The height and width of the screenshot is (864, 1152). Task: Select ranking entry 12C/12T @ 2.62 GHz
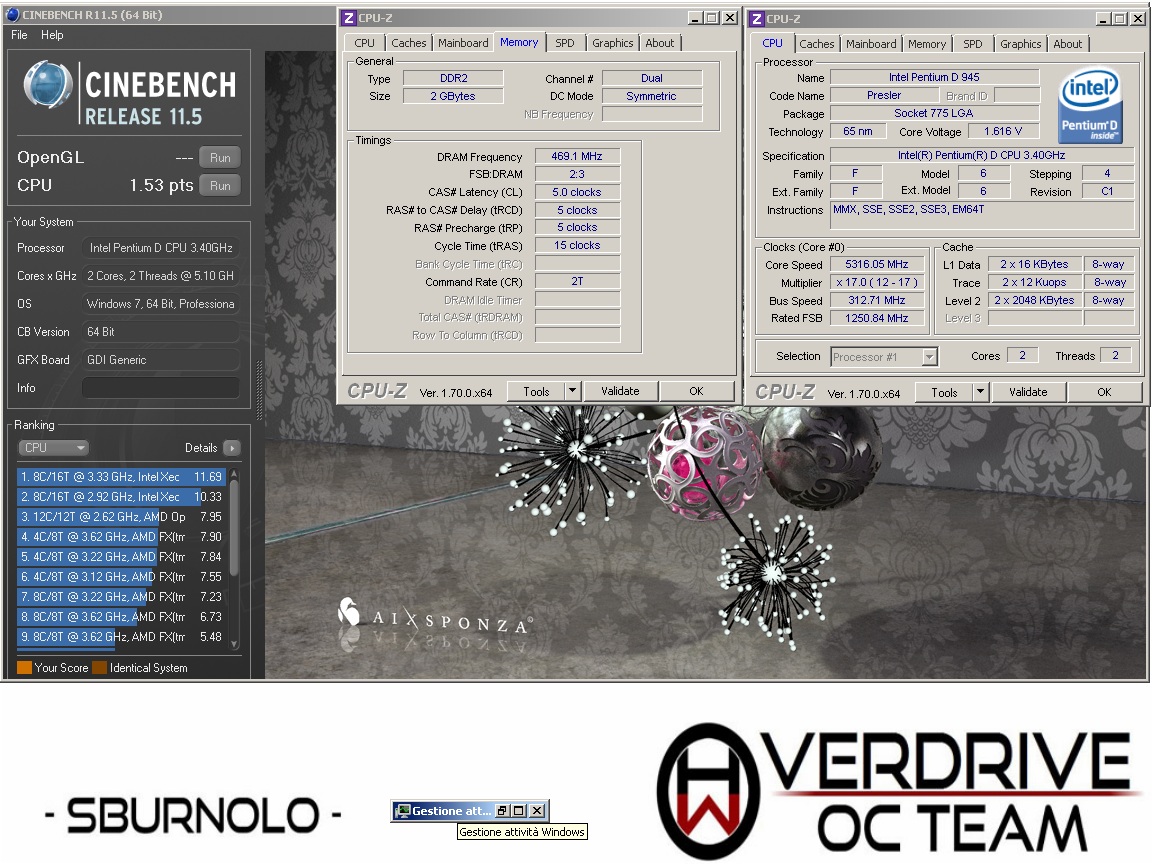[121, 516]
